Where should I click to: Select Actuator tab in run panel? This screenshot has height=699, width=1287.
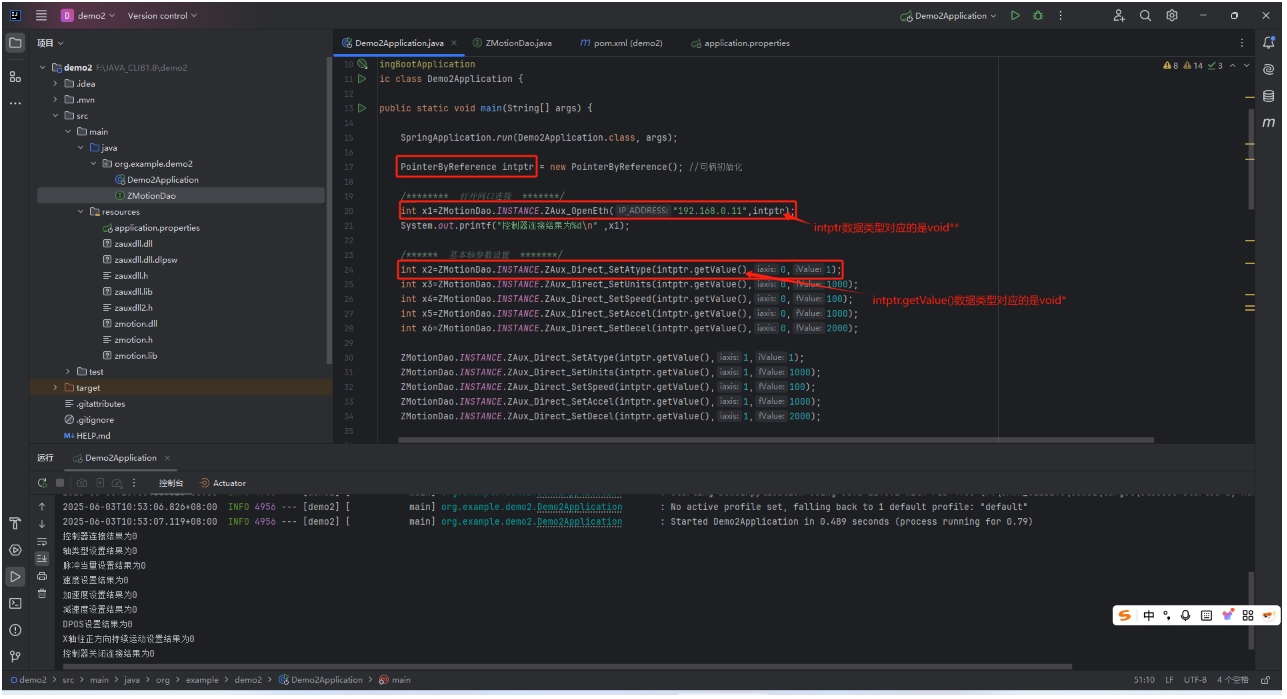pyautogui.click(x=222, y=483)
